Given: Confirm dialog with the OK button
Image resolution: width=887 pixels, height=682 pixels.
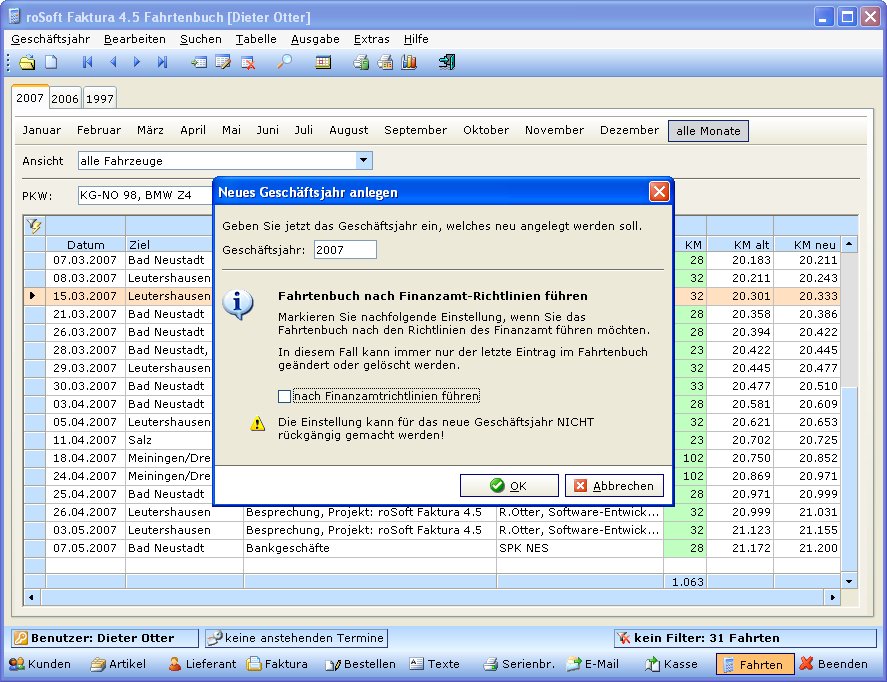Looking at the screenshot, I should 509,486.
